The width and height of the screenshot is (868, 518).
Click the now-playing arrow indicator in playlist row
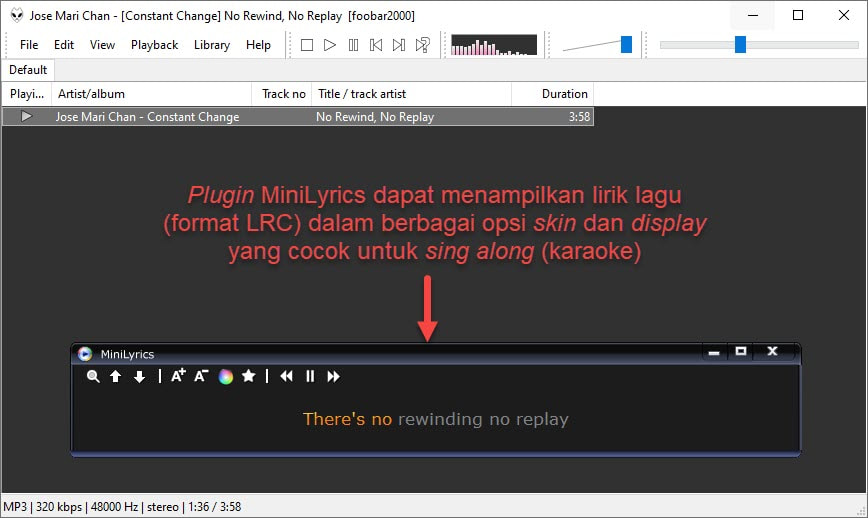tap(26, 116)
